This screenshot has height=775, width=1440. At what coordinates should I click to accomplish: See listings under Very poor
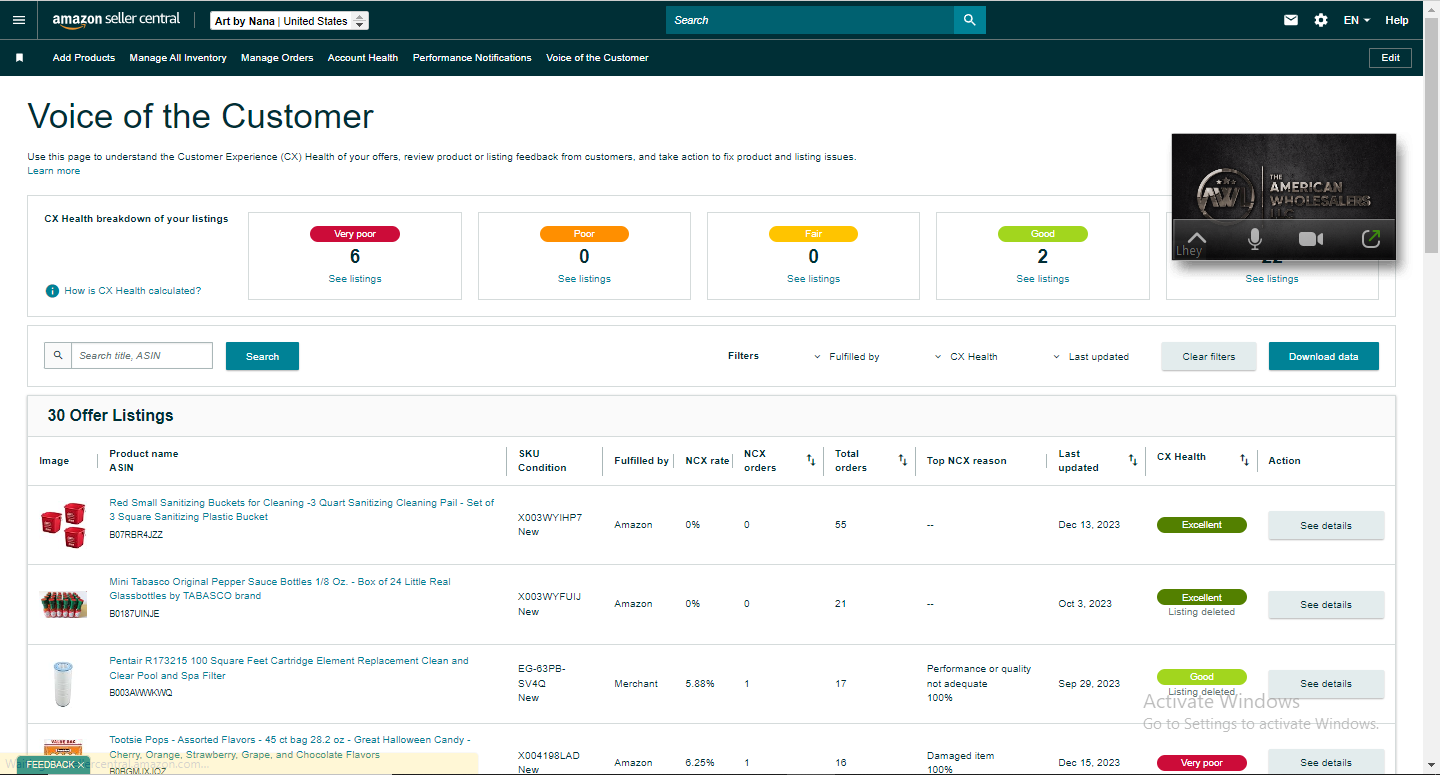[355, 279]
